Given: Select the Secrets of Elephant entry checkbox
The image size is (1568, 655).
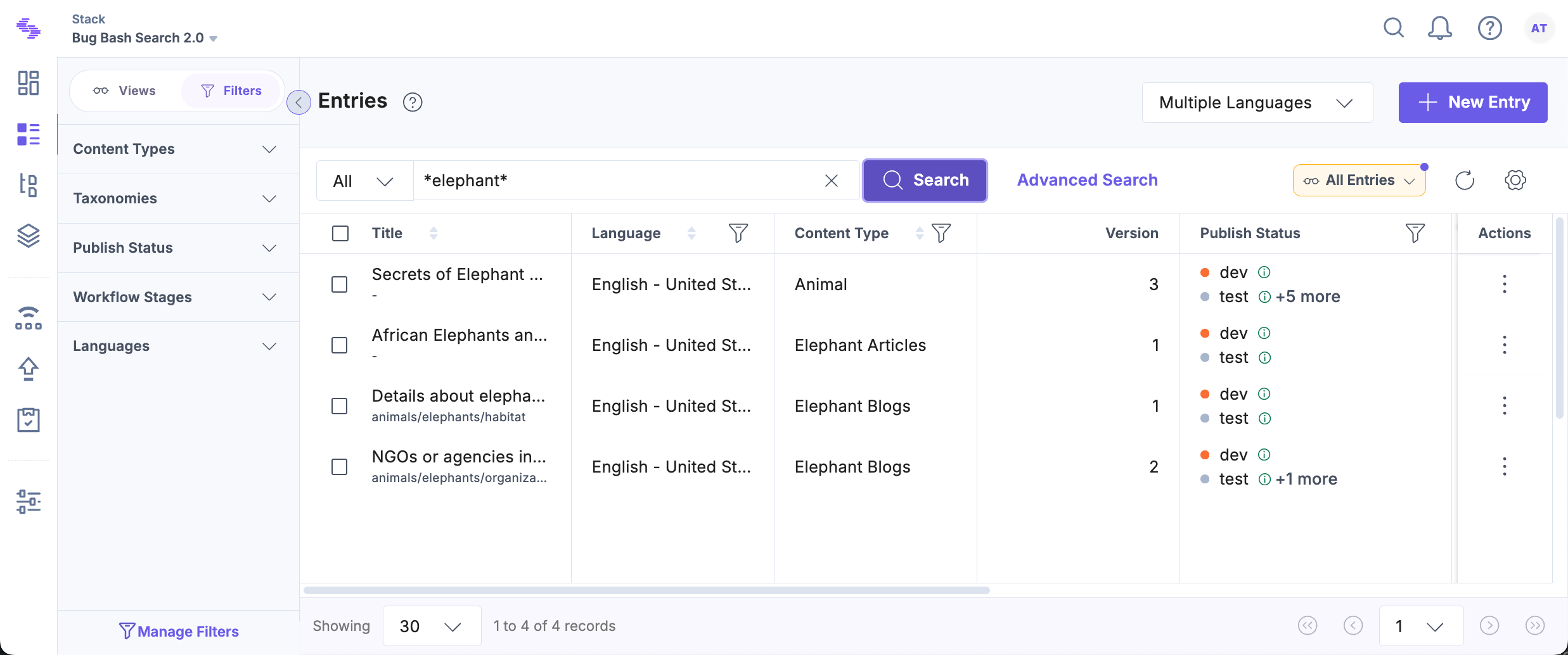Looking at the screenshot, I should (x=340, y=284).
